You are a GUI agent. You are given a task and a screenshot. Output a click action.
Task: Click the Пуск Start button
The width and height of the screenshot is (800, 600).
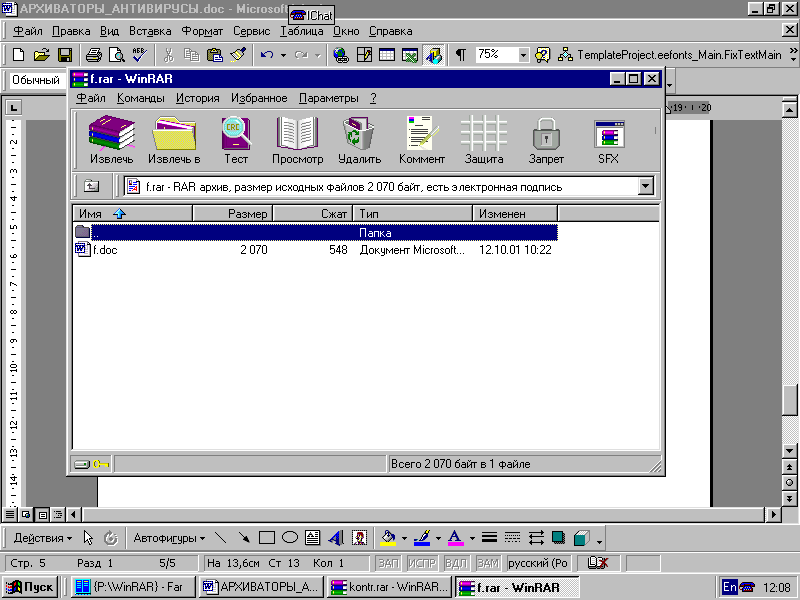pos(31,587)
